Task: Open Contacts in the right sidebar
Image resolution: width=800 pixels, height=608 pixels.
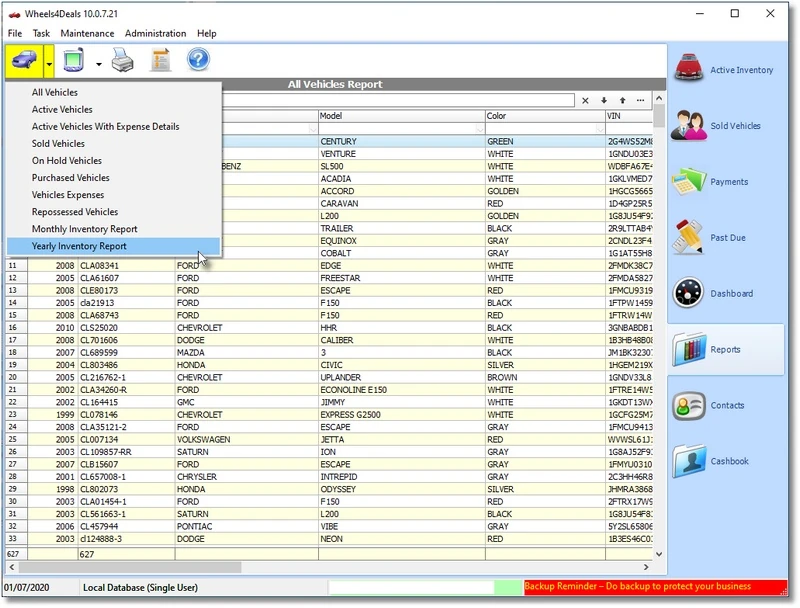Action: (726, 405)
